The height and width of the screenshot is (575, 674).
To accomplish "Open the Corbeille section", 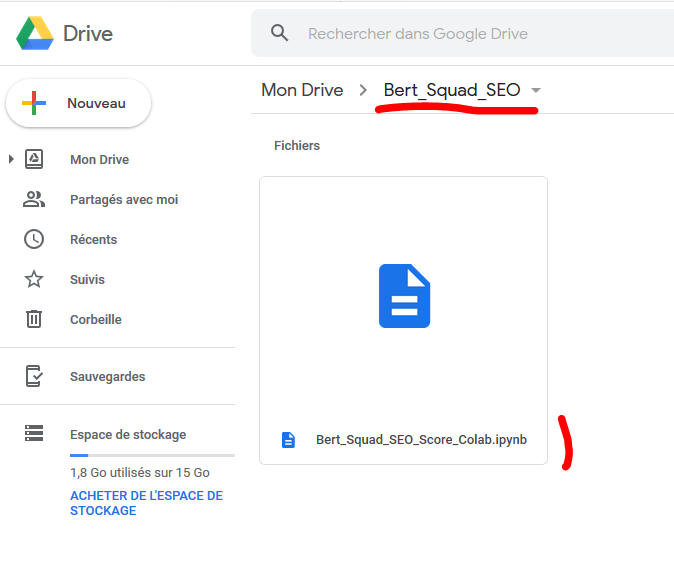I will 95,319.
